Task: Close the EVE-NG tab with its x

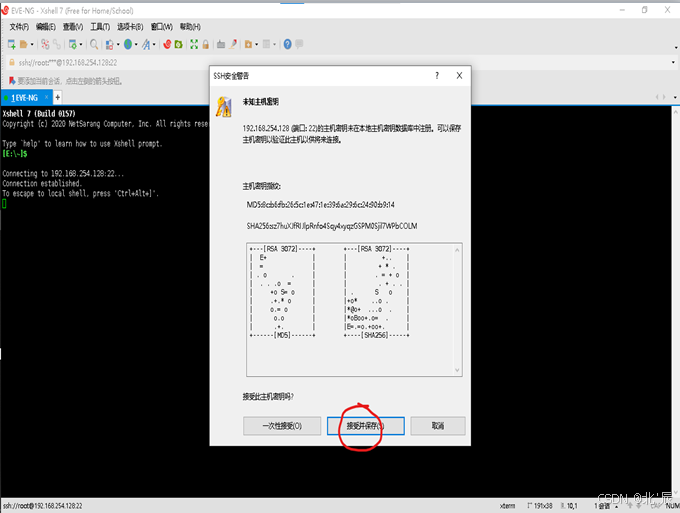Action: (46, 97)
